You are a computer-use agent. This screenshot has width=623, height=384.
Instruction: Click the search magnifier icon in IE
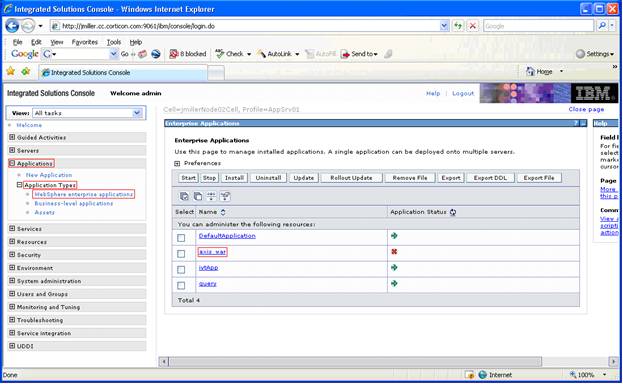pyautogui.click(x=602, y=26)
